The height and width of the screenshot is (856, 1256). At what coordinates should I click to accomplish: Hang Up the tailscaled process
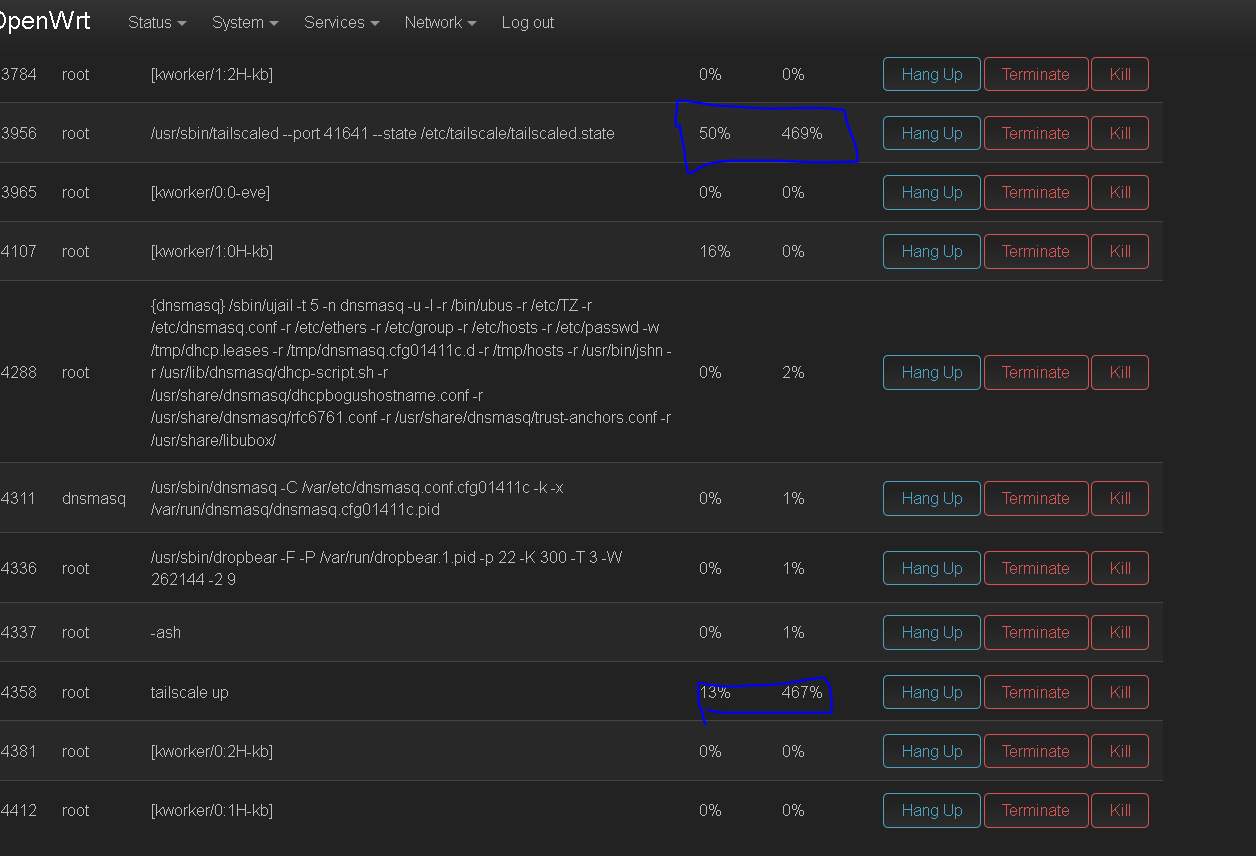932,133
